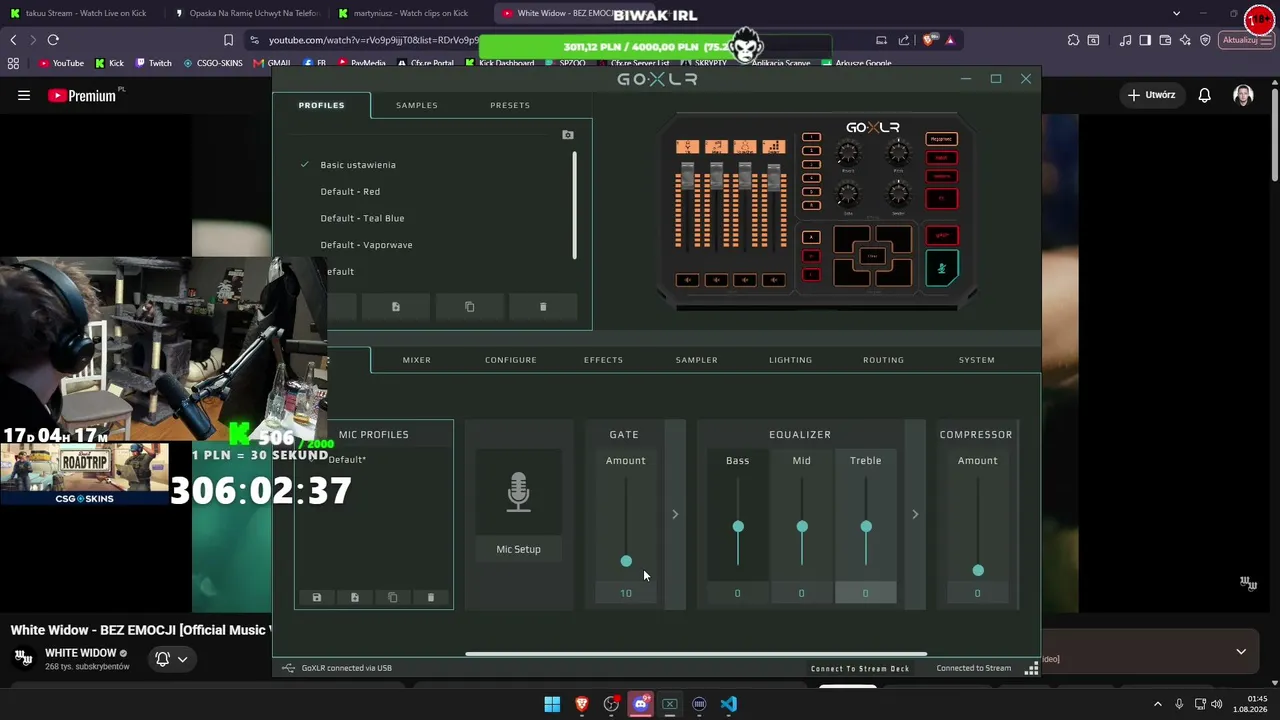Open Windows Start menu
Screen dimensions: 1280x720
552,704
